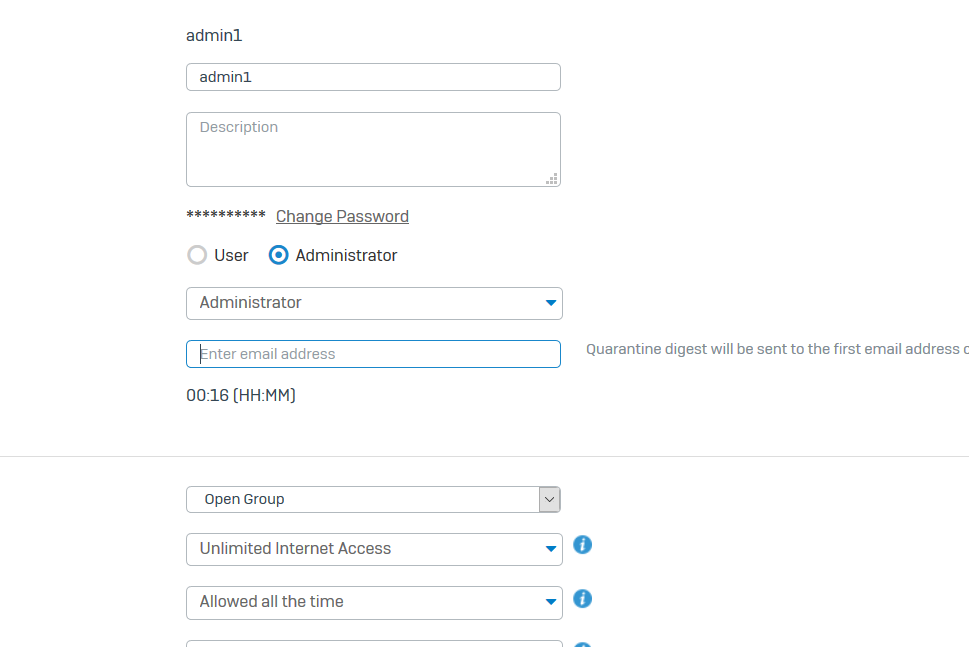This screenshot has width=969, height=647.
Task: Click the Description box resize handle
Action: pyautogui.click(x=552, y=179)
